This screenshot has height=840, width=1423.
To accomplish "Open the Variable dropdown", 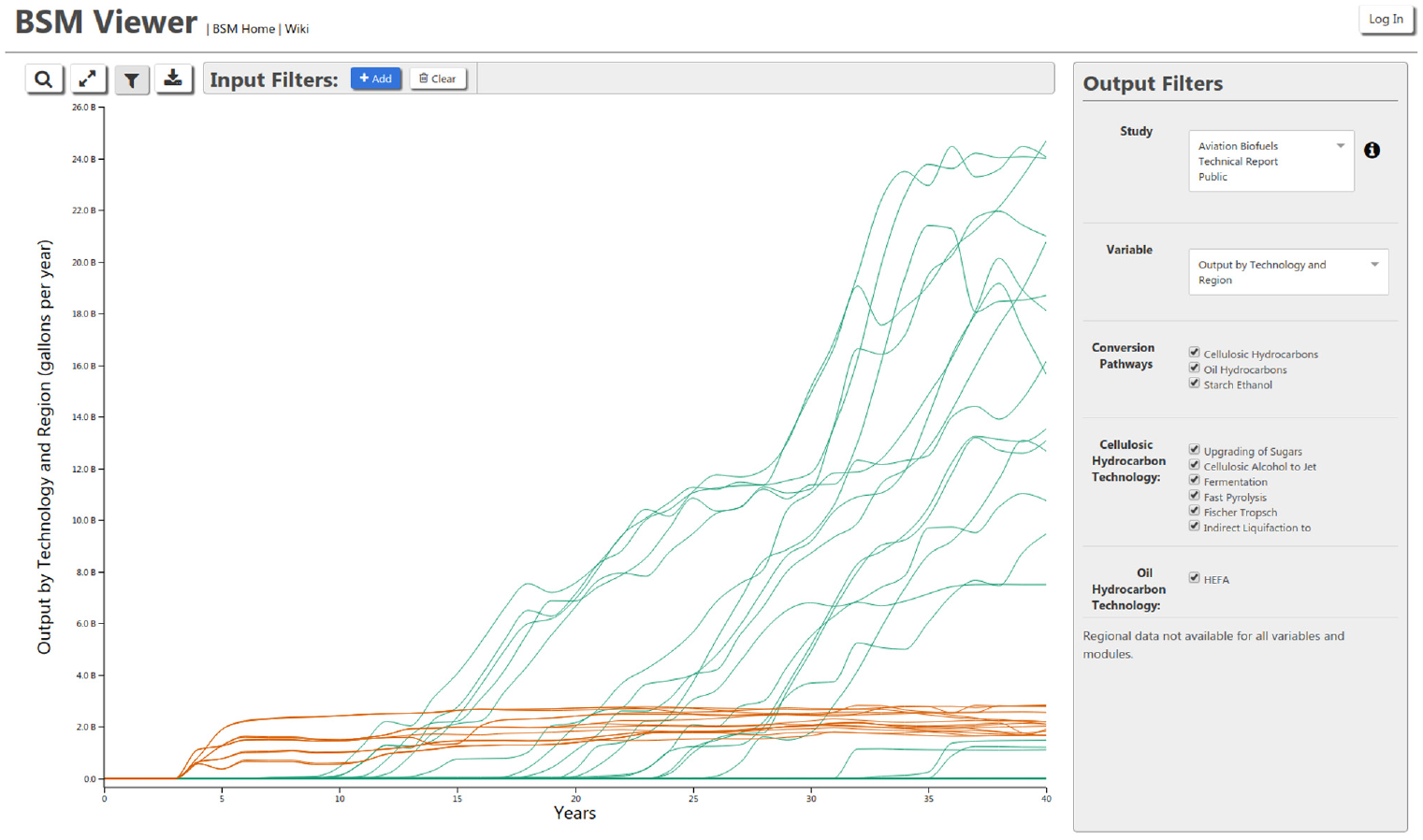I will coord(1288,271).
